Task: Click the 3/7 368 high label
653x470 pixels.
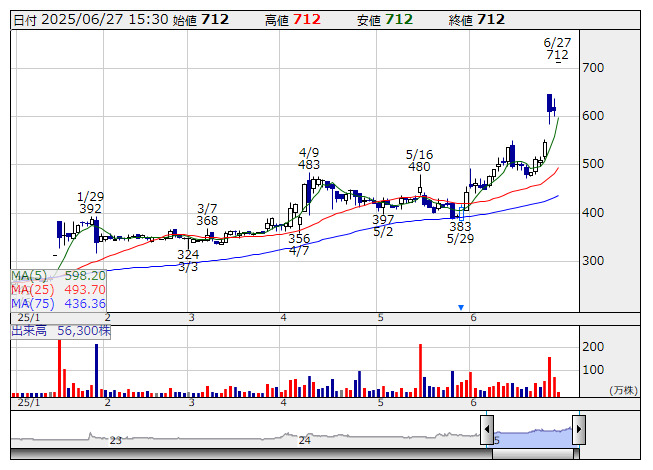Action: (207, 214)
